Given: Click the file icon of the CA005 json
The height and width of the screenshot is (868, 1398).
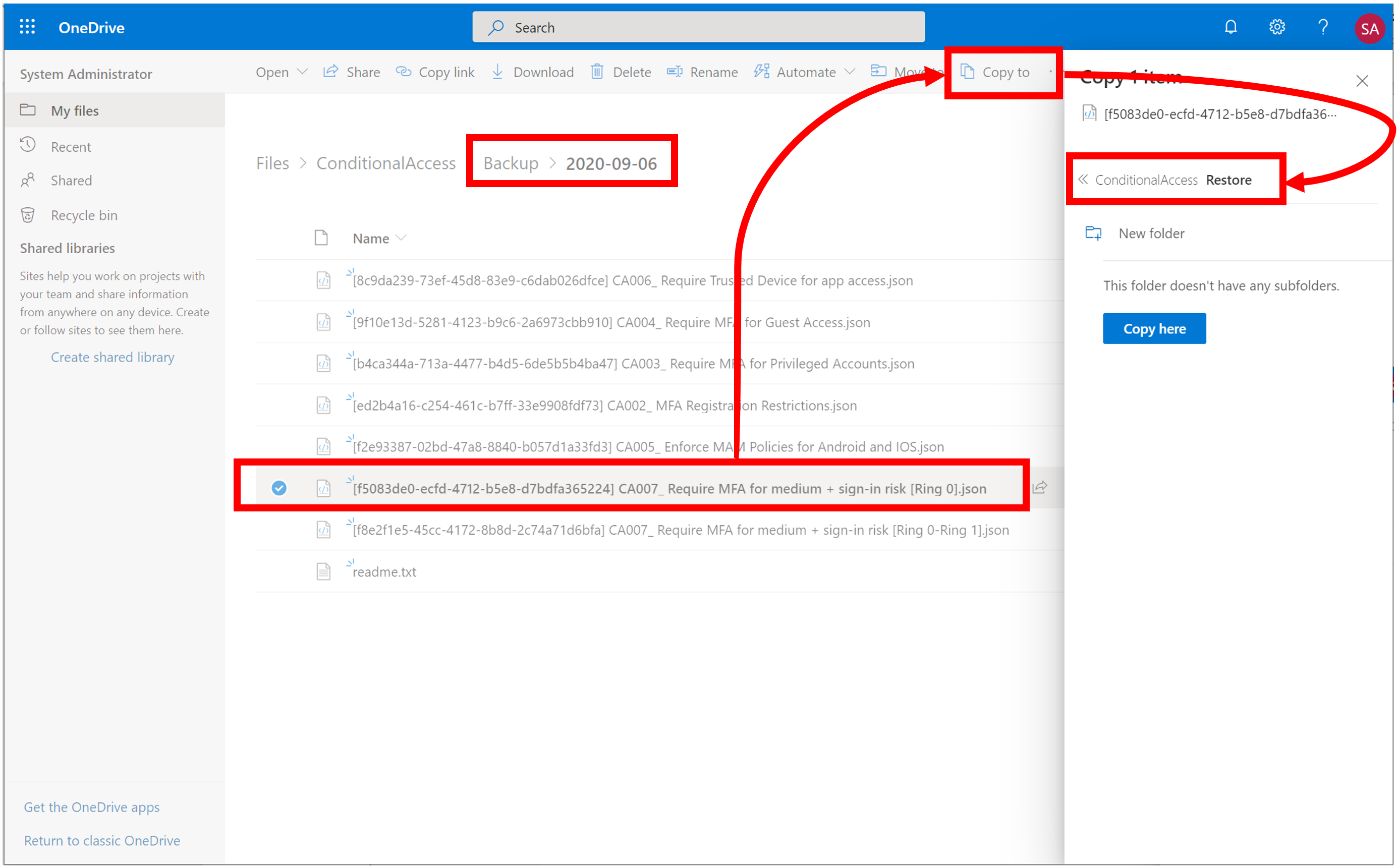Looking at the screenshot, I should point(324,447).
